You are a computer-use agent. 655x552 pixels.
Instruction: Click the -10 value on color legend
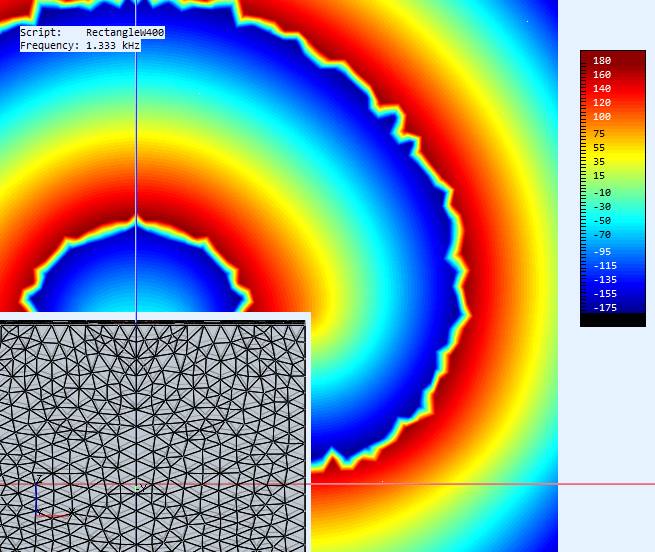coord(602,193)
